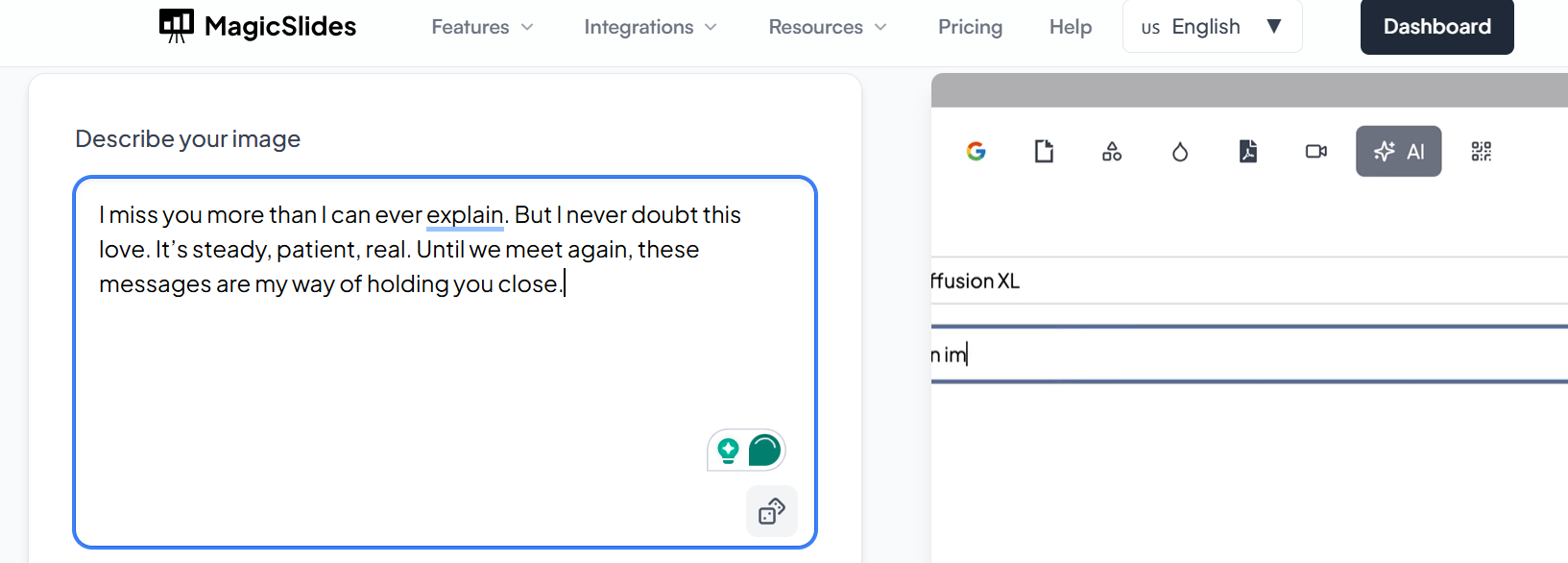Select the AI tab in the toolbar
1568x563 pixels.
[1399, 152]
